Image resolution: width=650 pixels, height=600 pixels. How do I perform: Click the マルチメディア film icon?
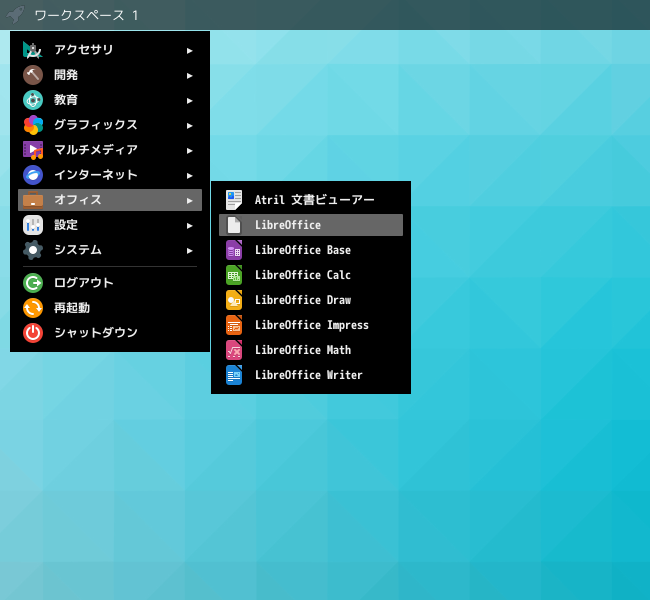coord(33,150)
